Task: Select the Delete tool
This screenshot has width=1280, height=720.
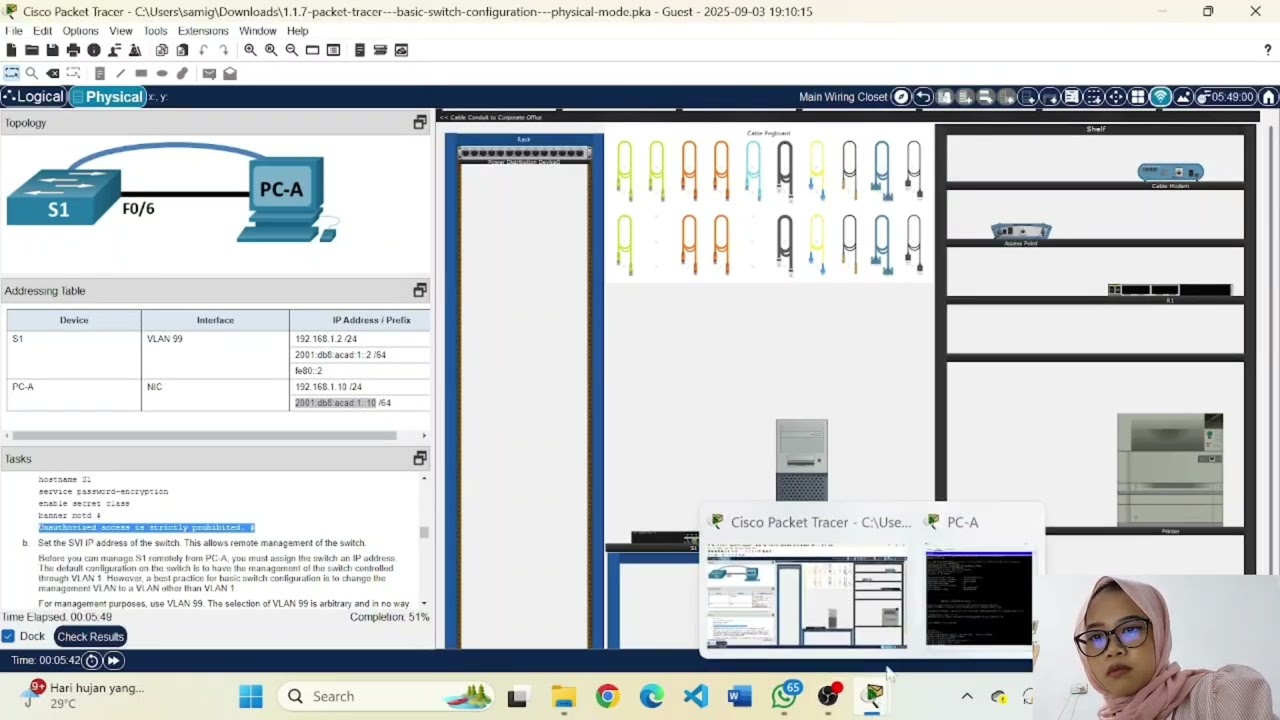Action: (53, 73)
